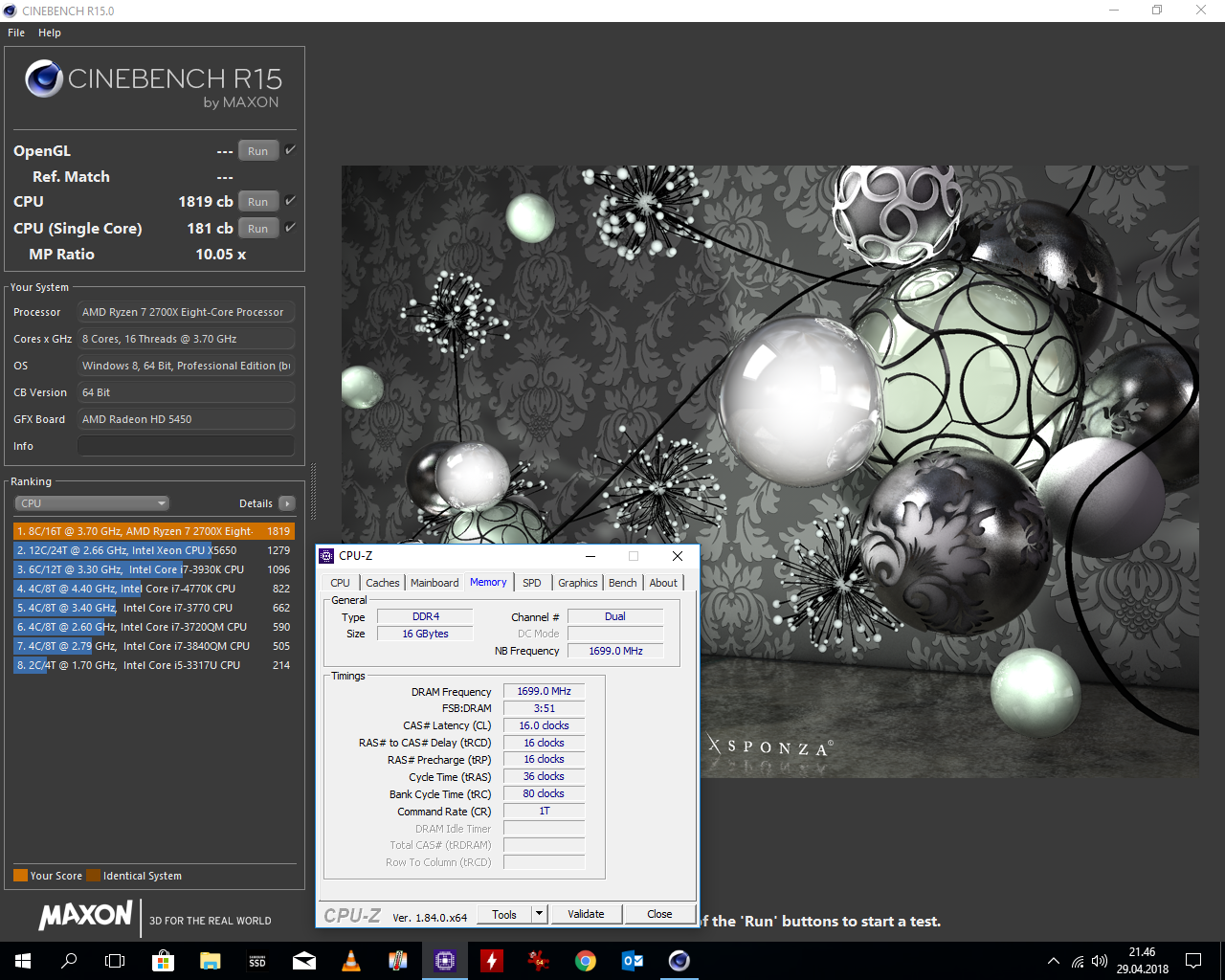Switch to the Graphics tab in CPU-Z
1225x980 pixels.
[x=578, y=583]
